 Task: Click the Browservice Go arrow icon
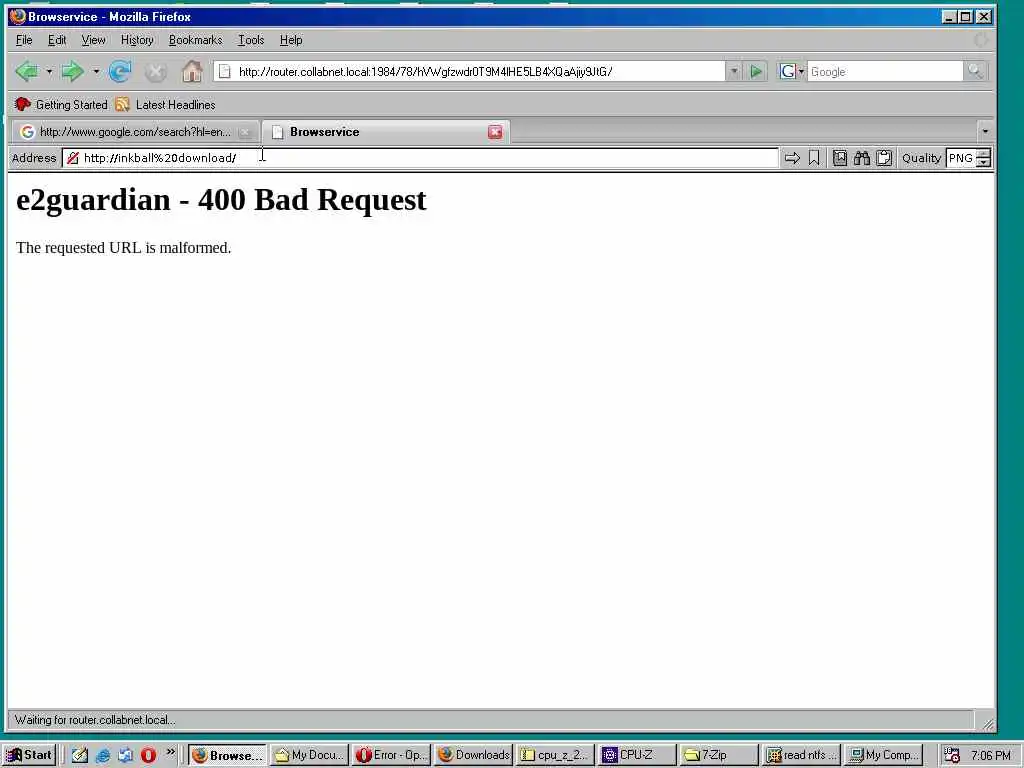click(792, 158)
